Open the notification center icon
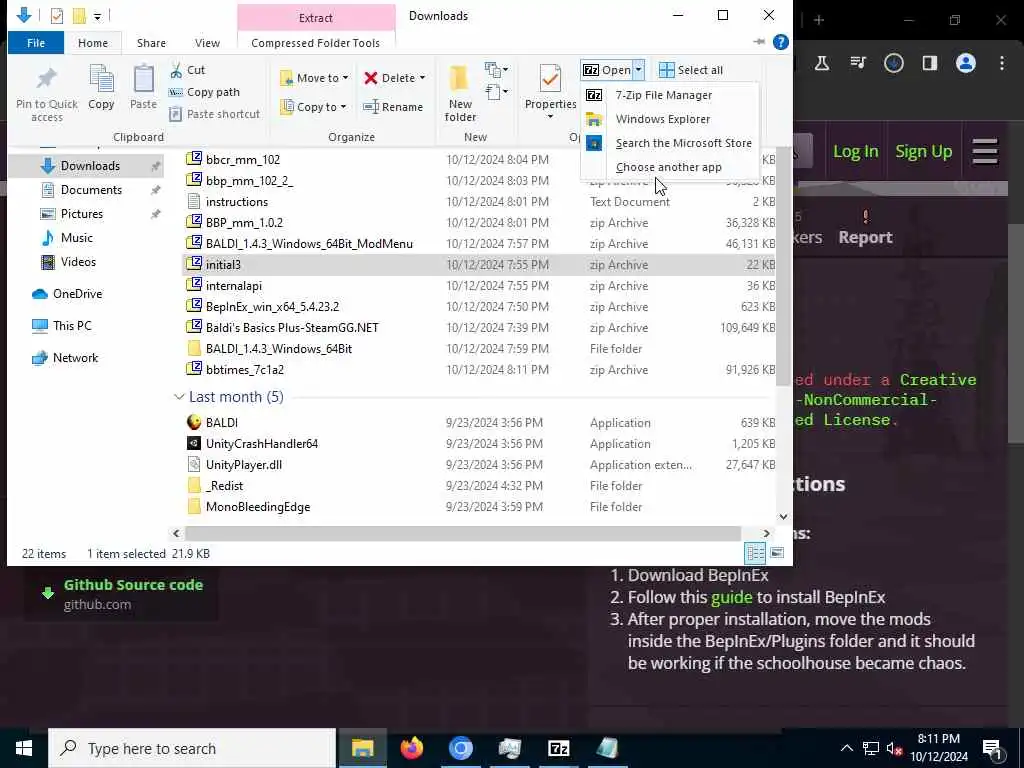Image resolution: width=1024 pixels, height=768 pixels. coord(993,749)
